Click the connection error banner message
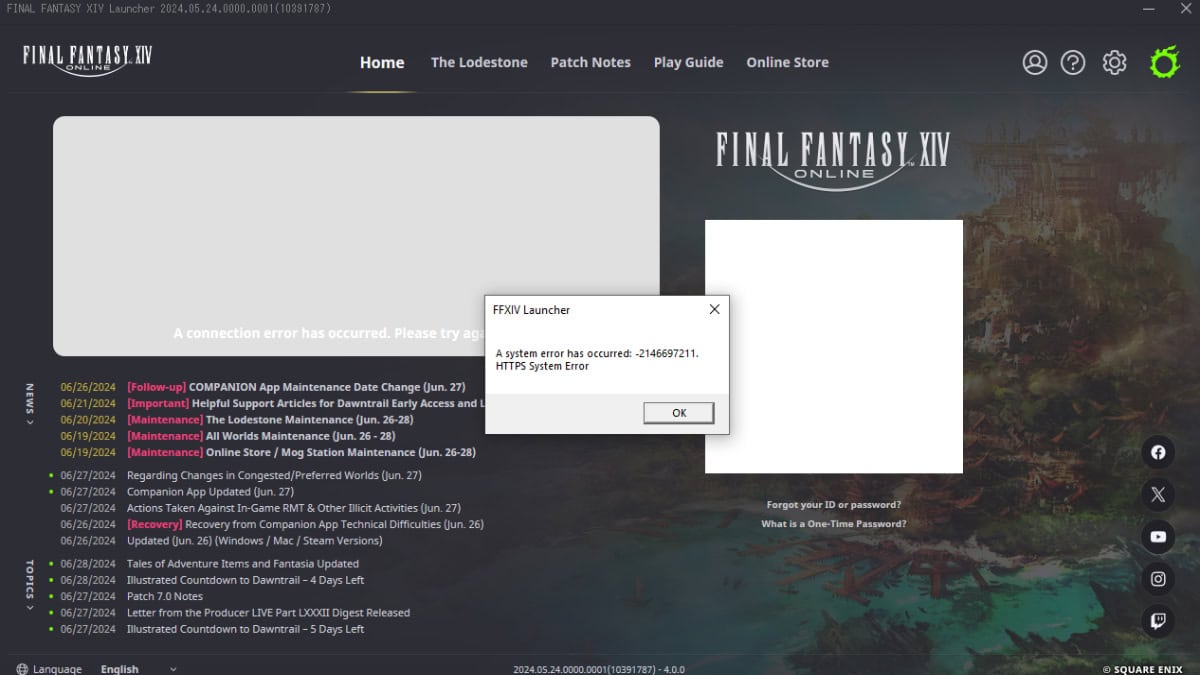 pyautogui.click(x=329, y=333)
